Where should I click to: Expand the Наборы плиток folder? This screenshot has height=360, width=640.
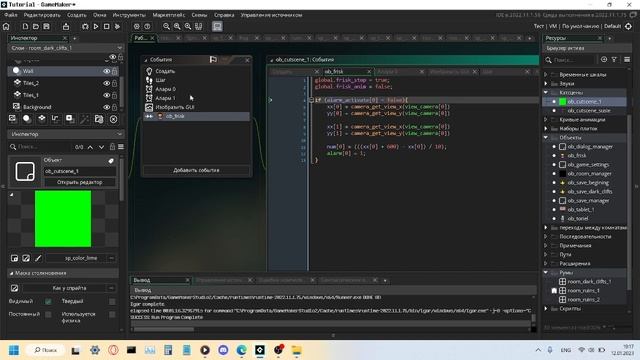pyautogui.click(x=546, y=129)
